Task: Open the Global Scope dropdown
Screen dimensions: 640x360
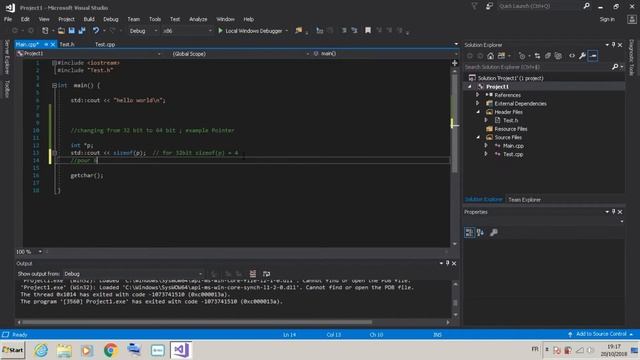Action: click(240, 54)
